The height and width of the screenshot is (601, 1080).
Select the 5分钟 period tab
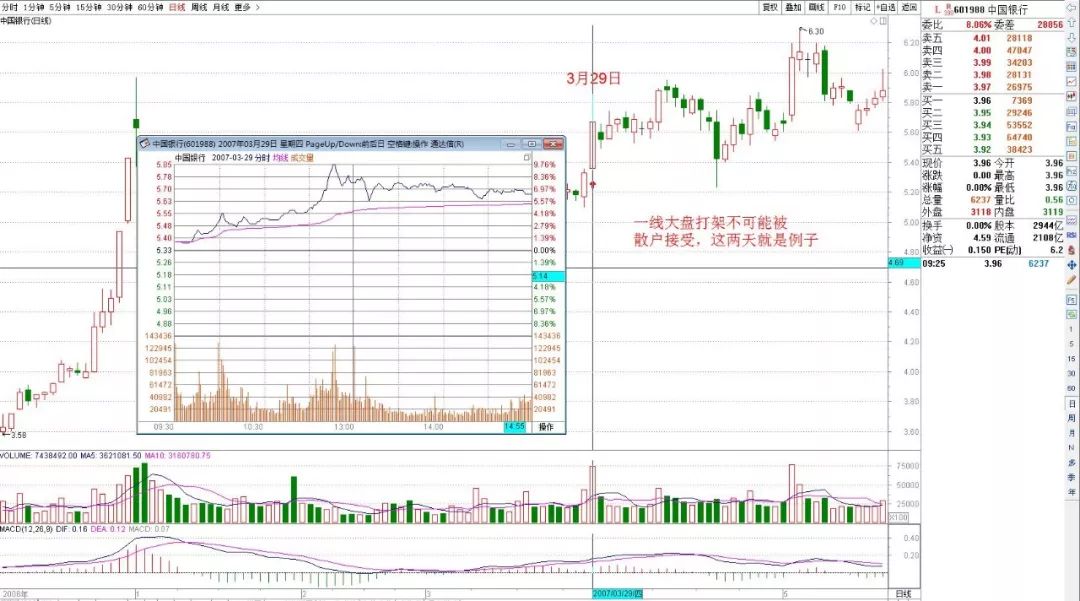coord(60,7)
